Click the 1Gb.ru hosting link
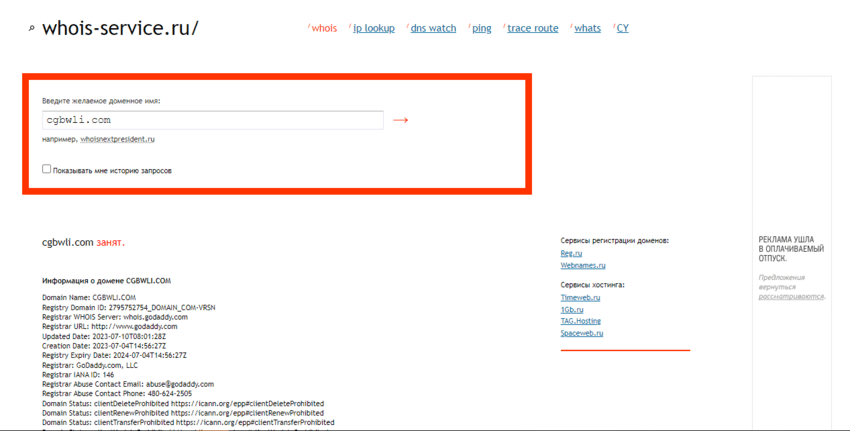Viewport: 850px width, 431px height. point(572,310)
